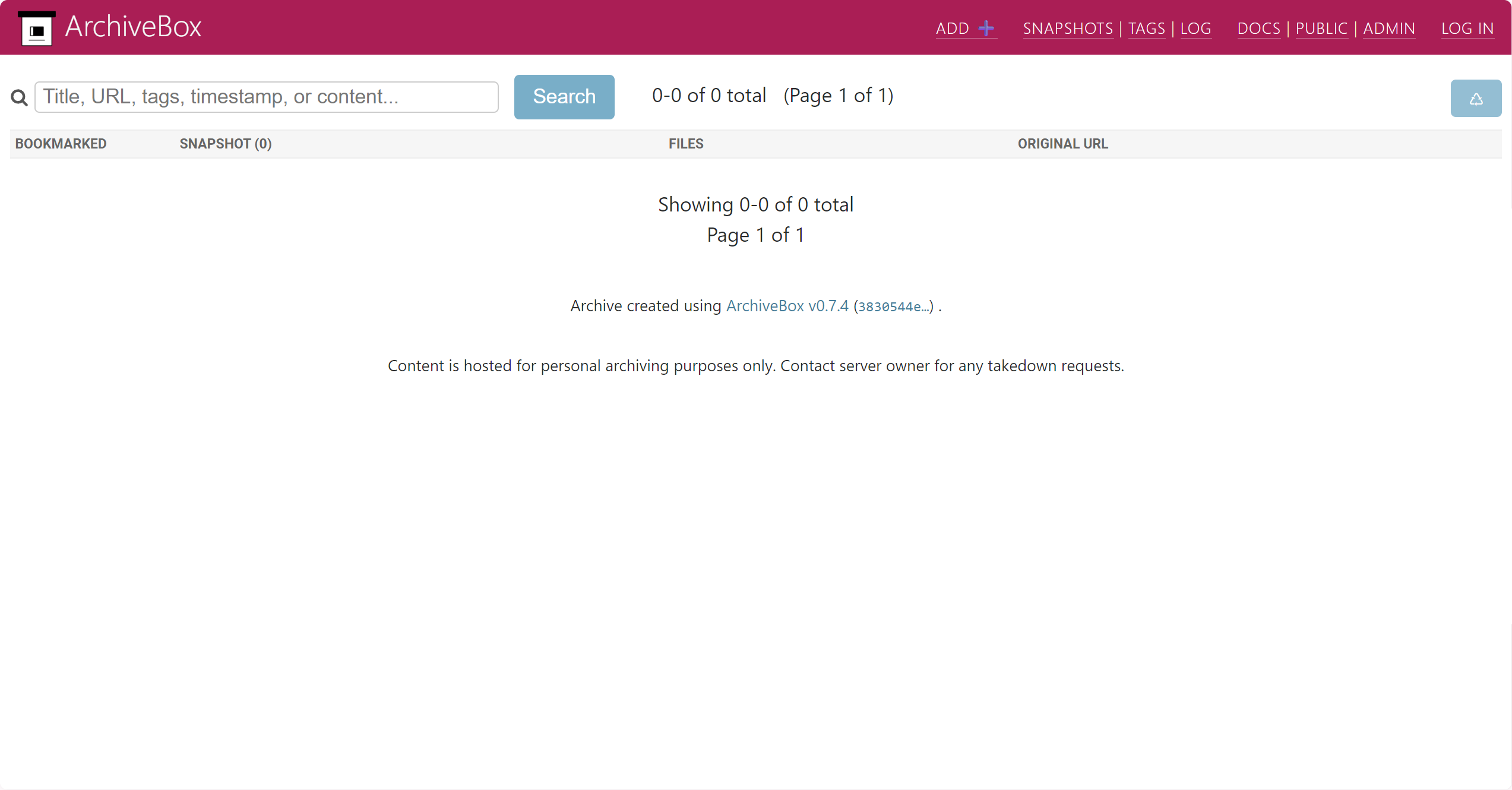Click the '0-0 of 0 total' counter text

[708, 96]
